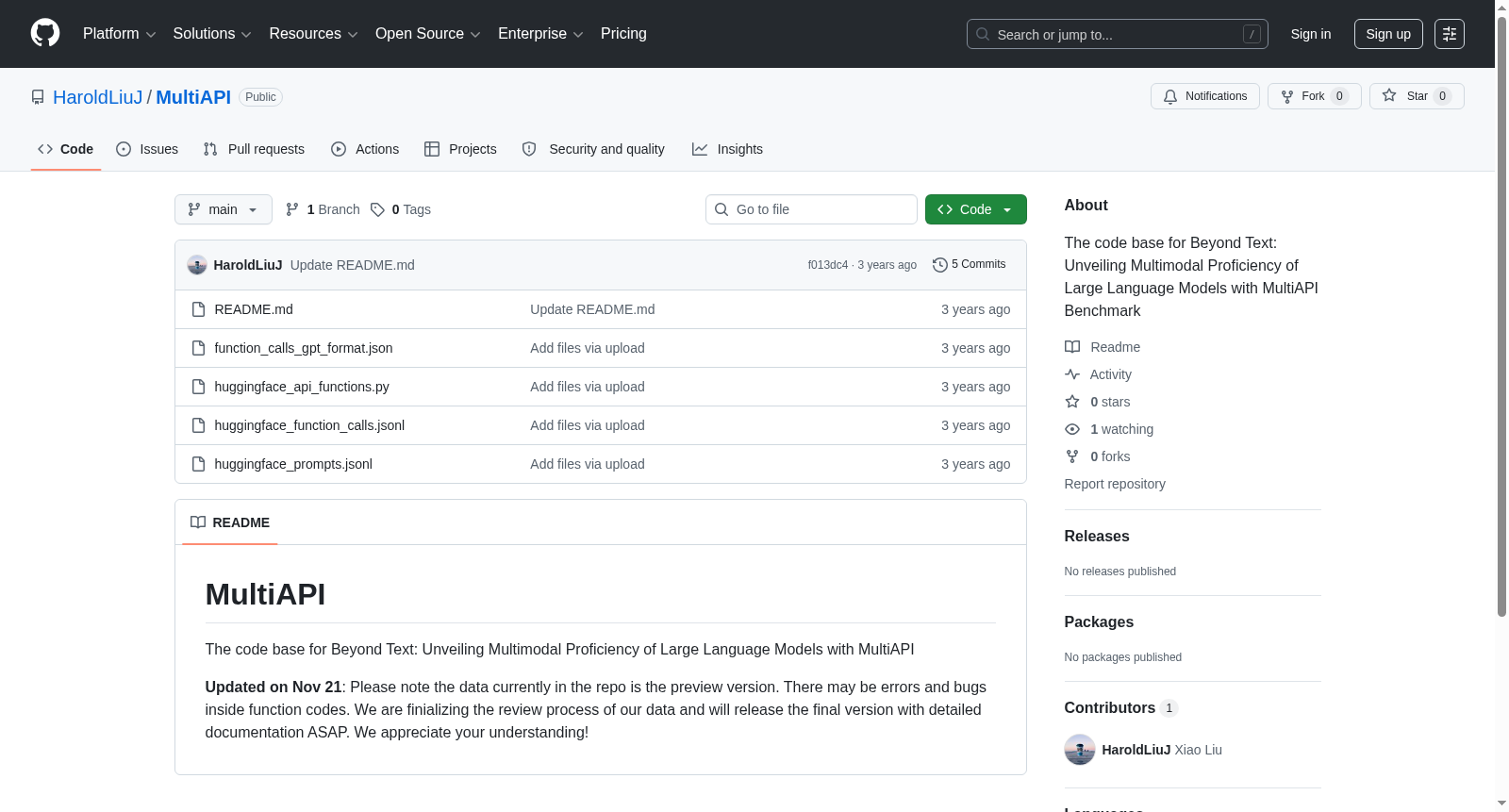The image size is (1509, 812).
Task: Click the Readme book icon in About
Action: point(1072,347)
